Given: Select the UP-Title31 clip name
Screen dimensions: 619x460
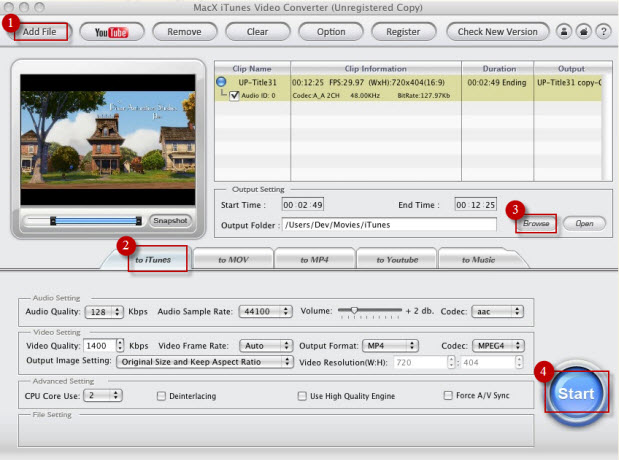Looking at the screenshot, I should pos(257,82).
